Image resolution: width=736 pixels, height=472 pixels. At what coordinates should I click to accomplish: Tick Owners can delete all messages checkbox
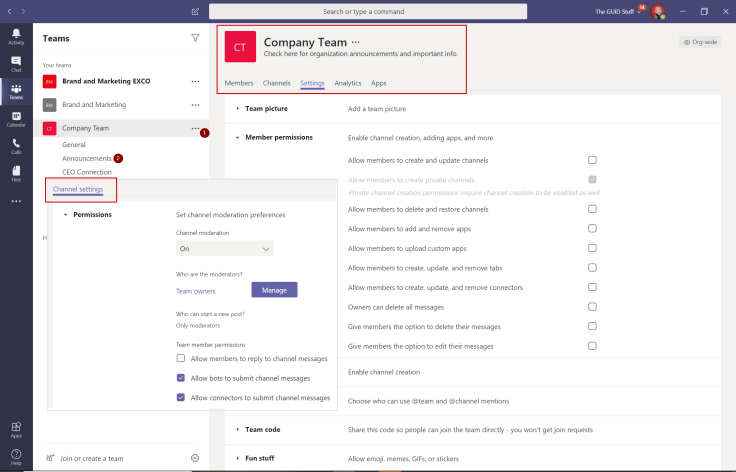593,307
